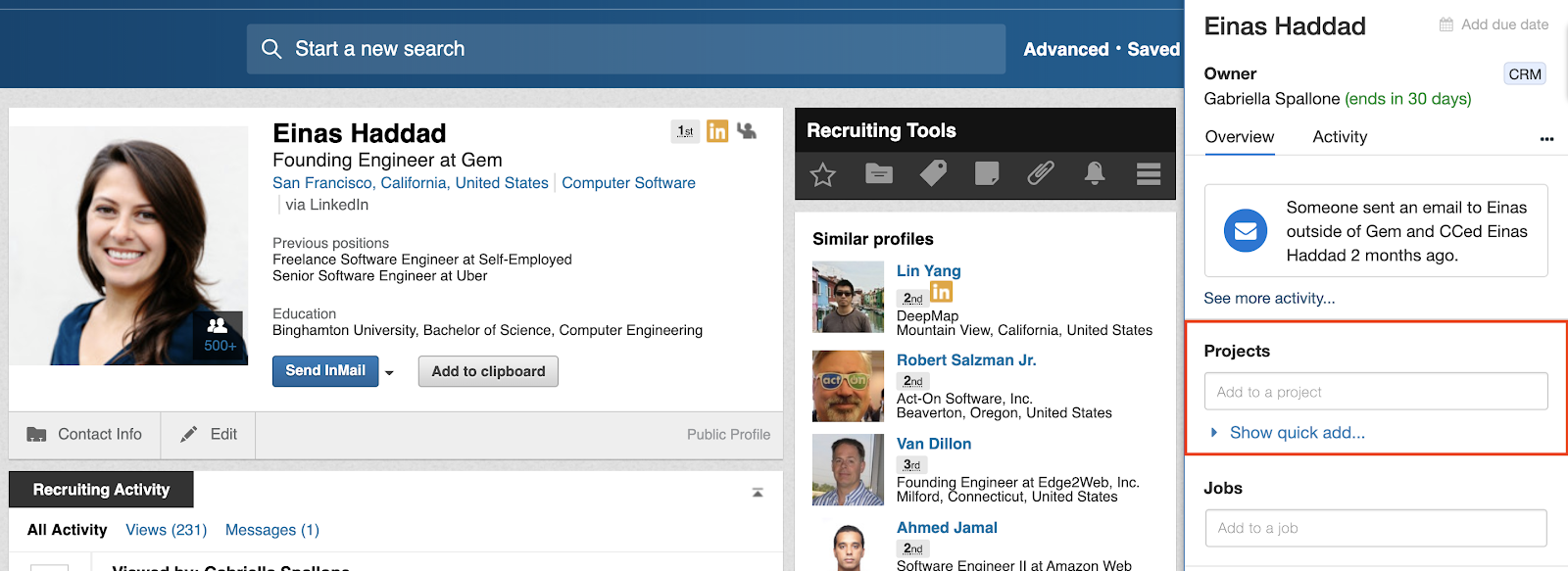Click the search magnifier icon

click(271, 49)
